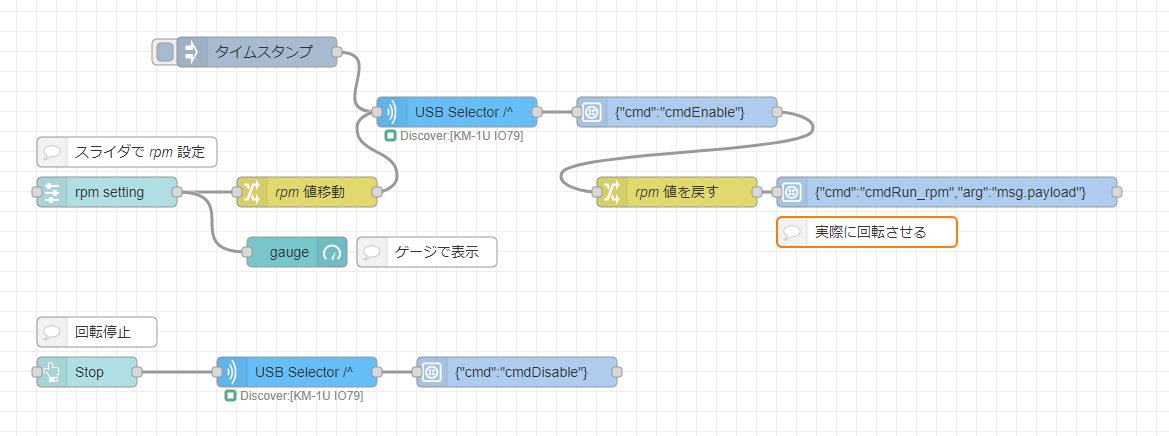
Task: Click slider icon on rpm setting node
Action: coord(51,192)
